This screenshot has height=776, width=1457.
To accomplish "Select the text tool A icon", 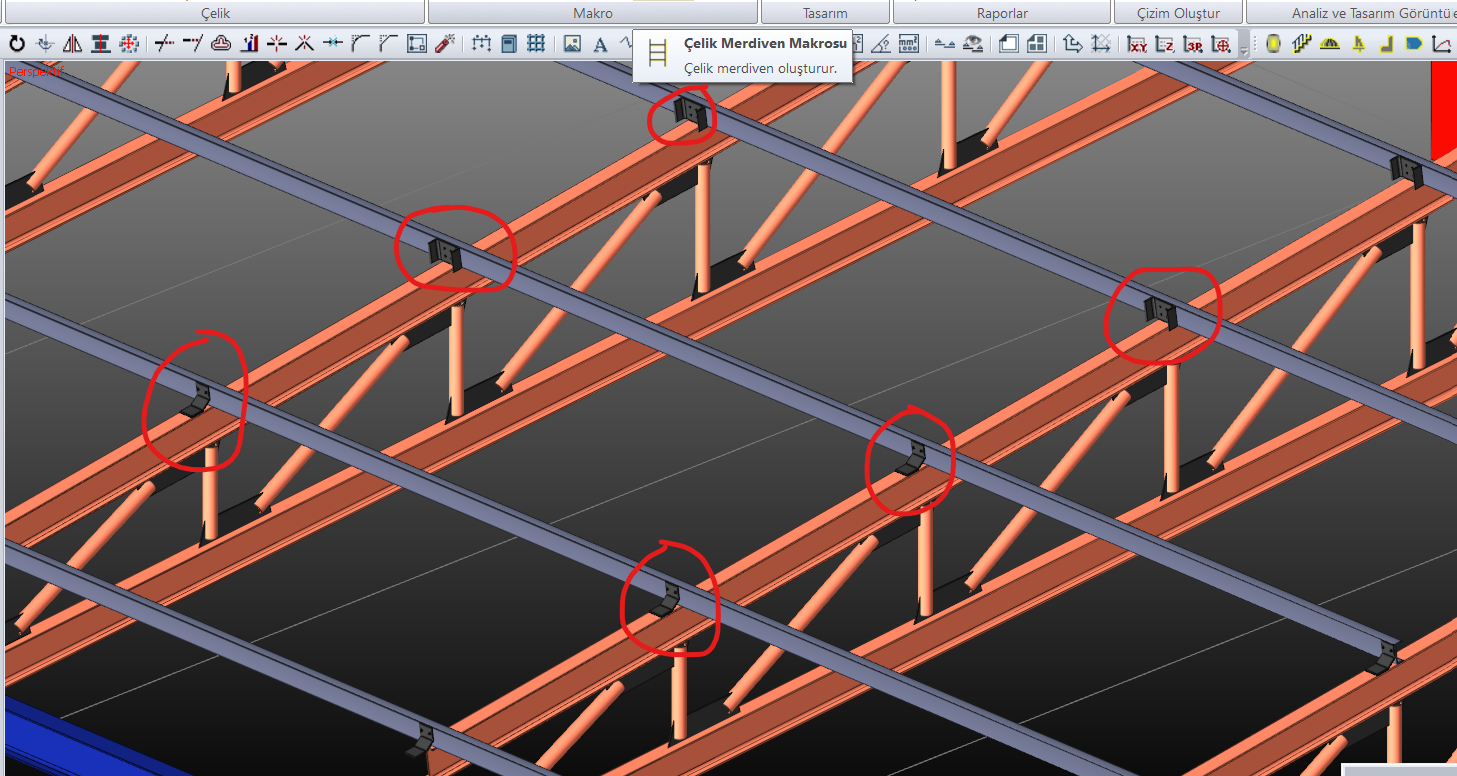I will (600, 44).
